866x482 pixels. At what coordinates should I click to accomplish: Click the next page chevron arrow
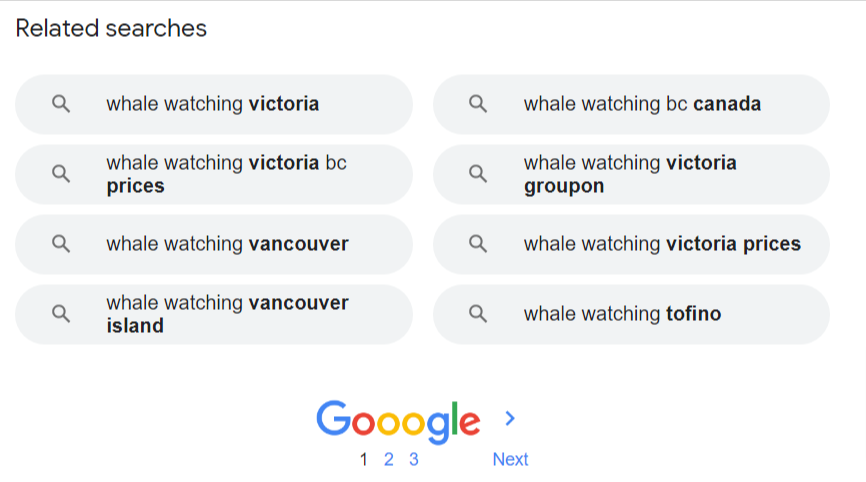point(510,419)
